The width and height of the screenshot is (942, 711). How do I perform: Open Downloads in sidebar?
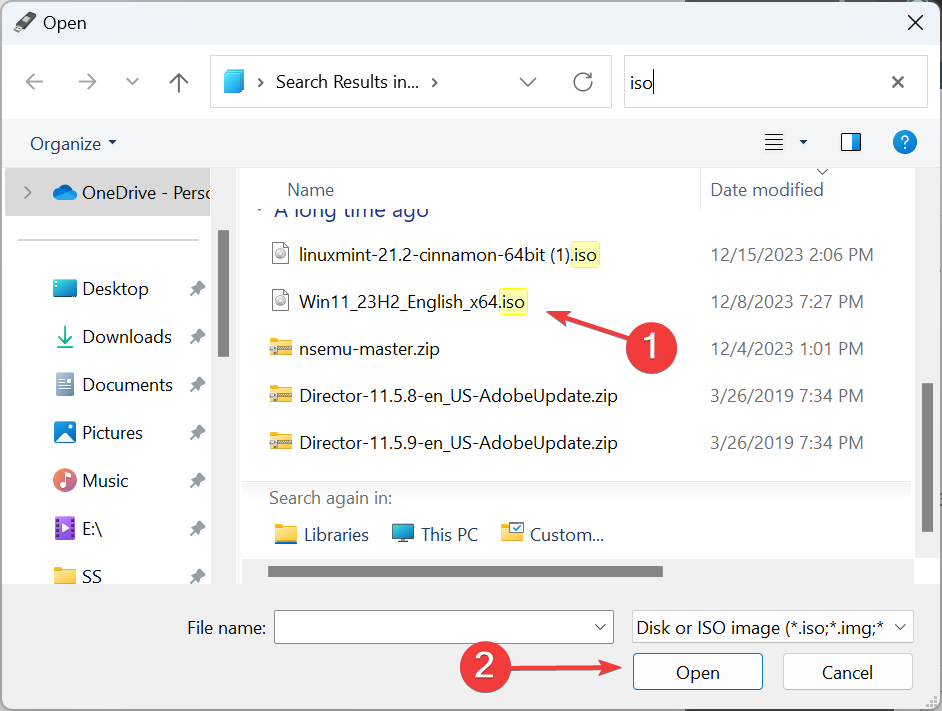[x=127, y=337]
